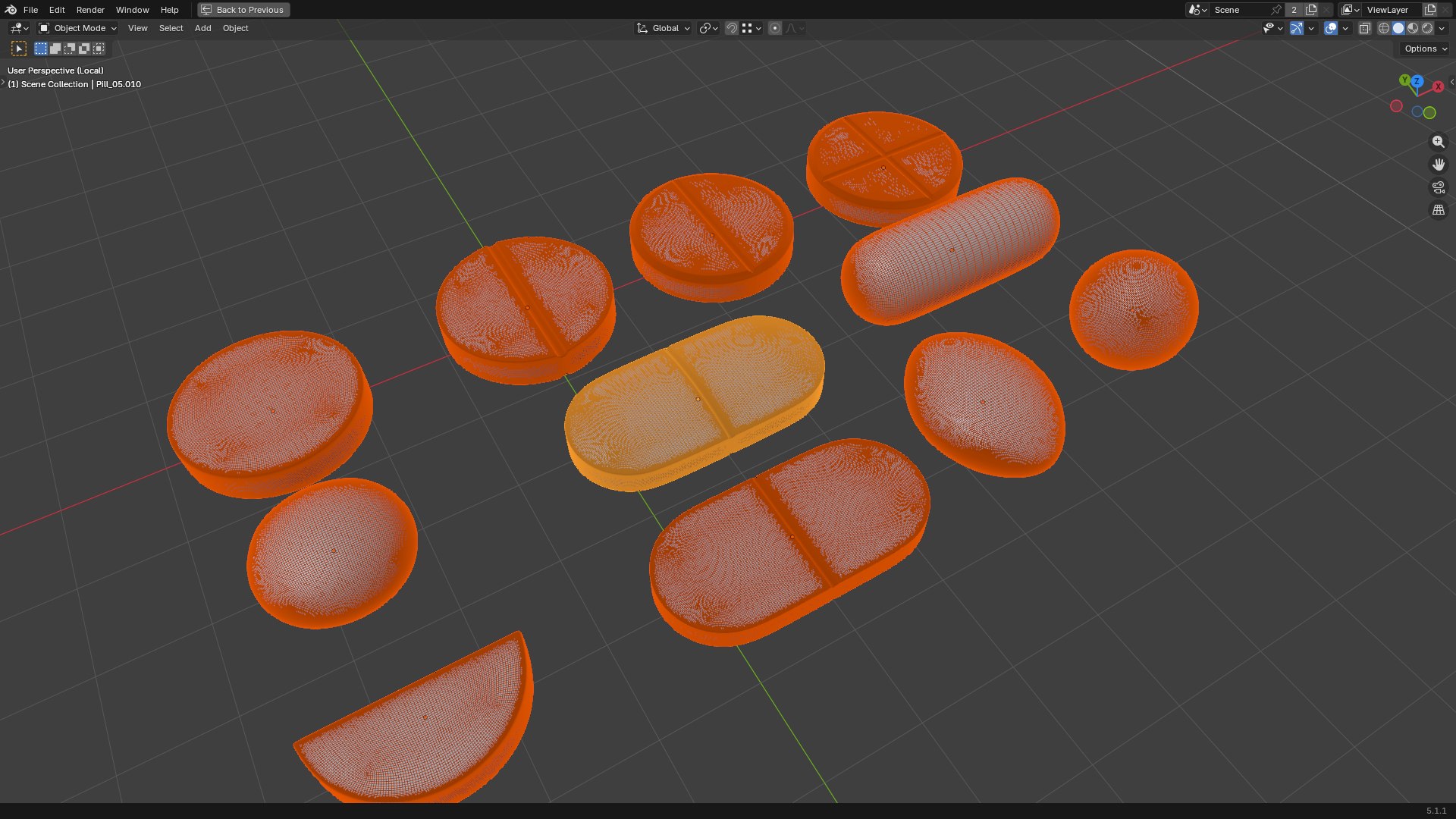Open the editor type selector dropdown
The image size is (1456, 819).
point(19,28)
